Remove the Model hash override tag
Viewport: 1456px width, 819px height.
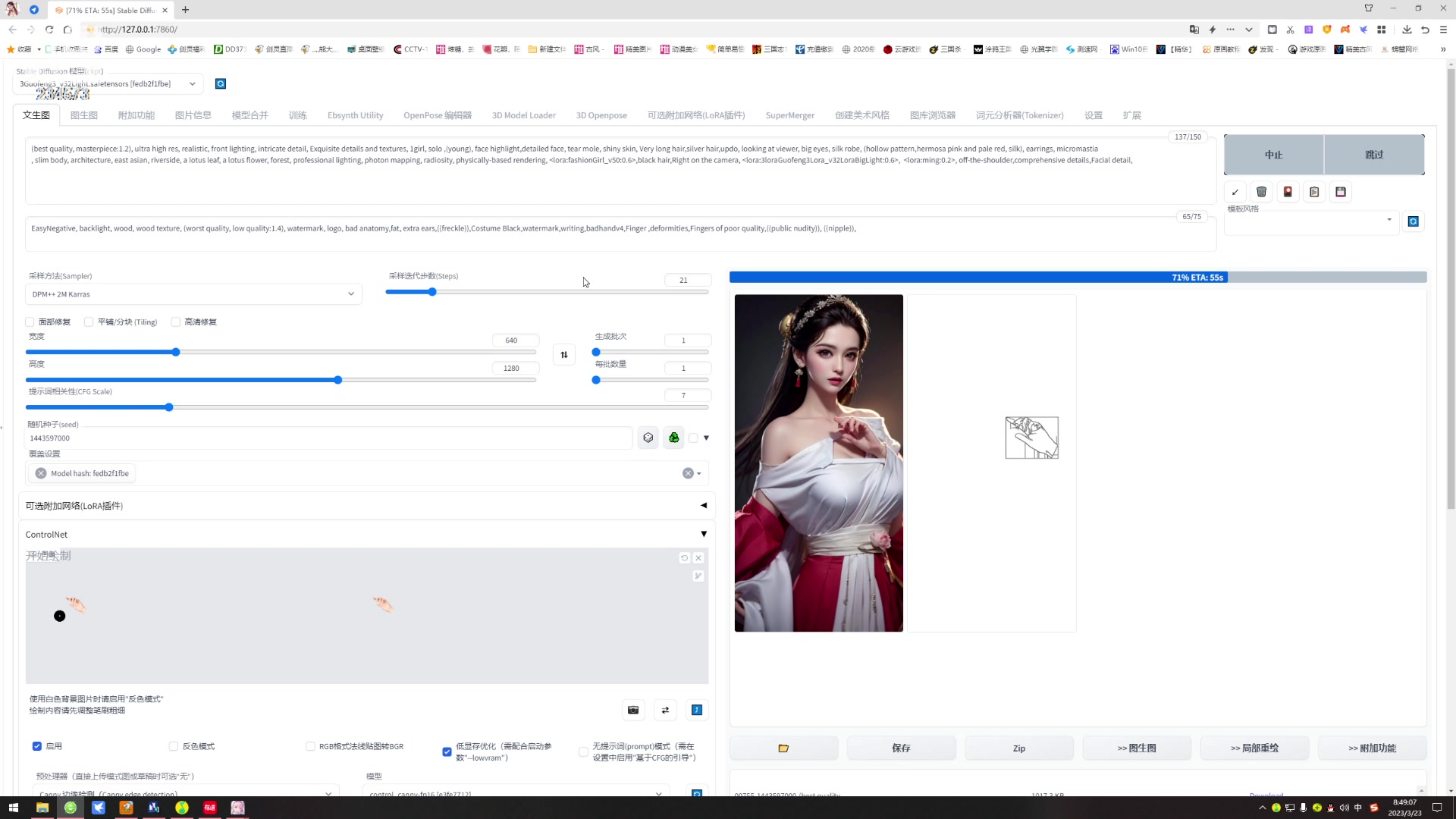(x=41, y=473)
